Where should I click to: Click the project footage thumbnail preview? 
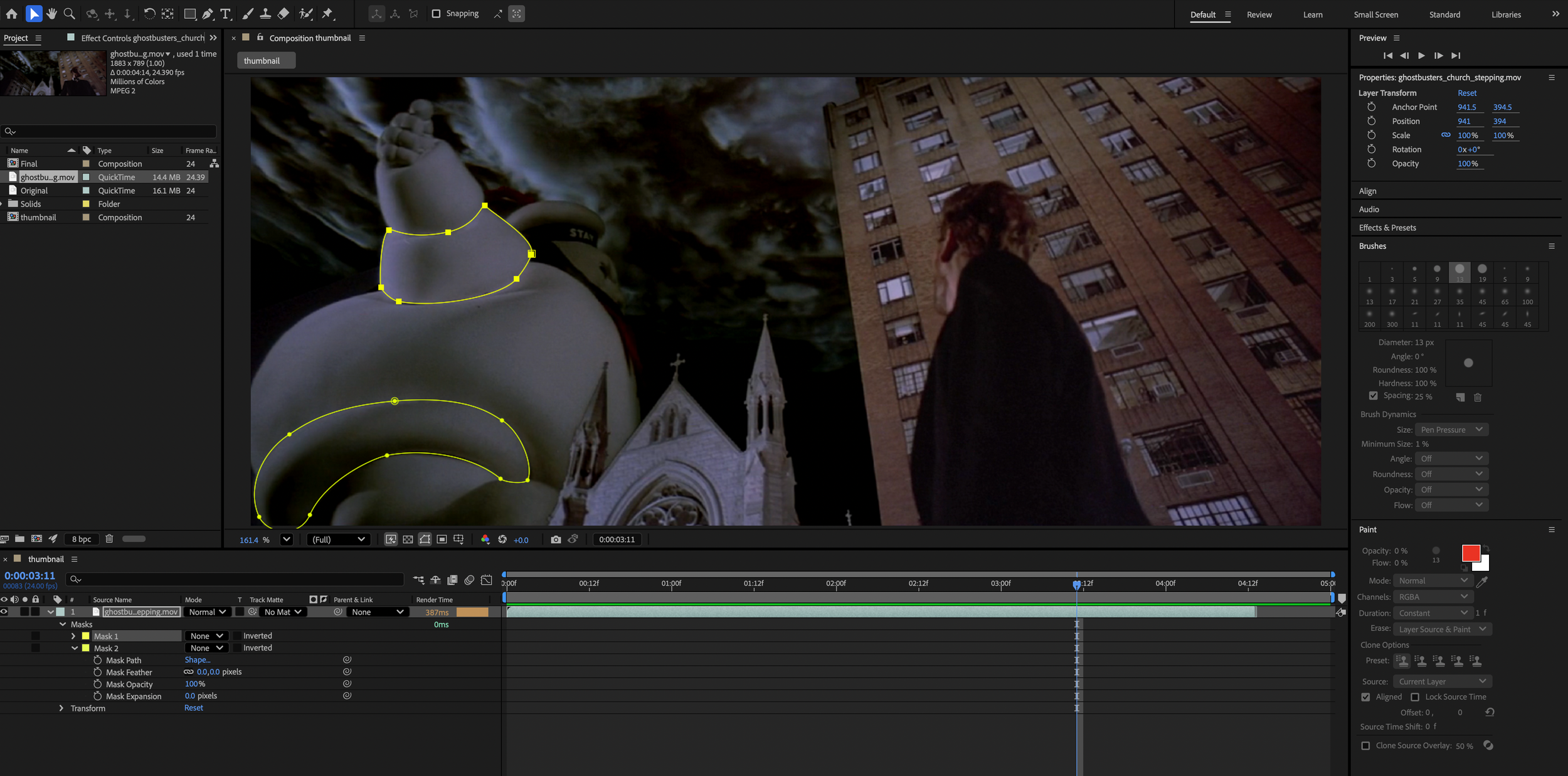(x=53, y=73)
